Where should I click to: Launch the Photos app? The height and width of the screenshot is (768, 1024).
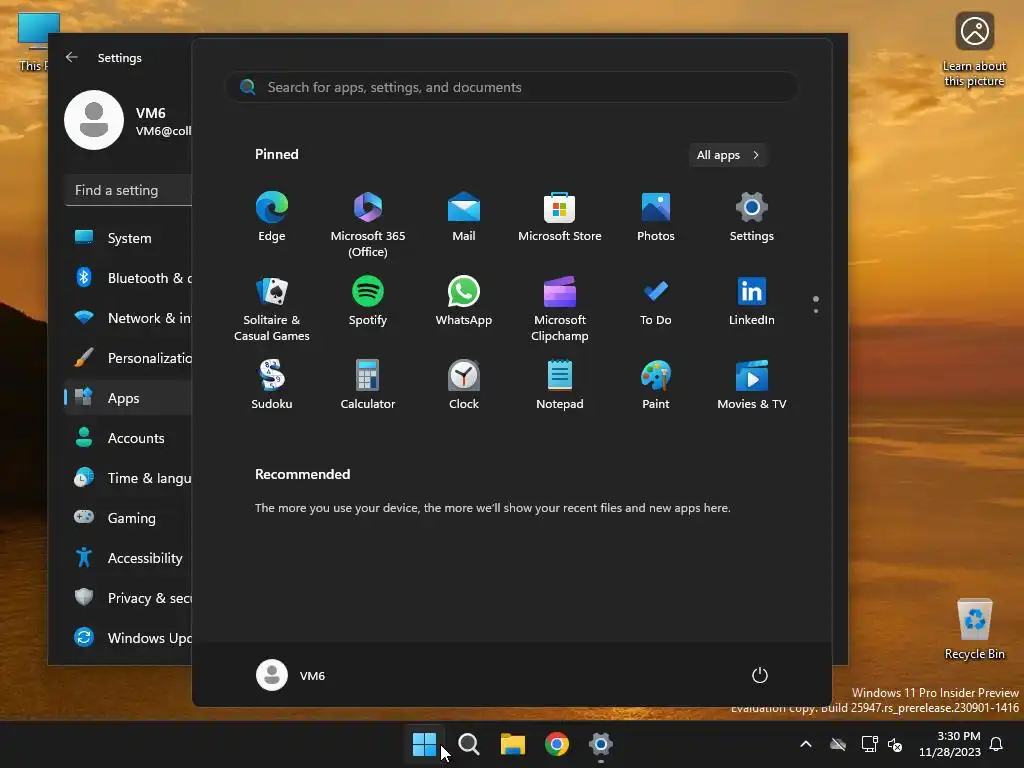coord(656,217)
